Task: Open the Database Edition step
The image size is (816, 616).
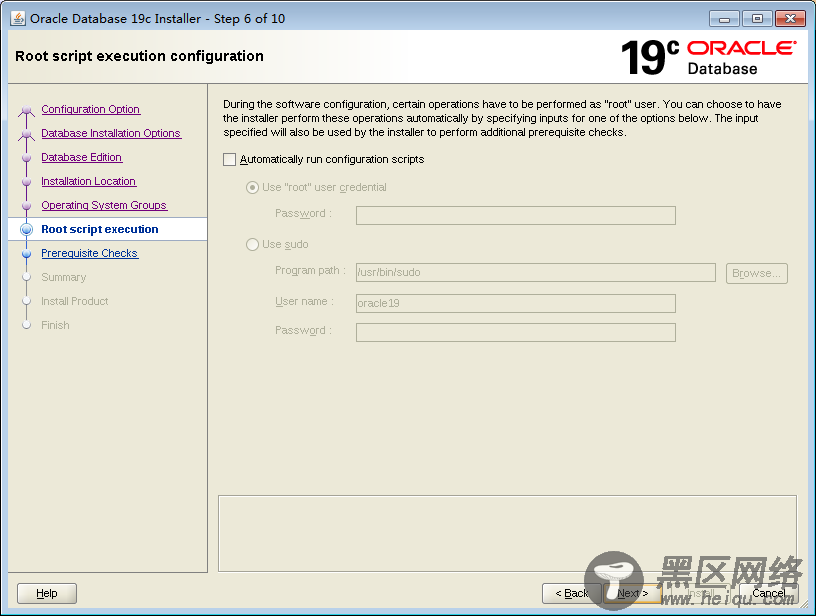Action: tap(82, 157)
